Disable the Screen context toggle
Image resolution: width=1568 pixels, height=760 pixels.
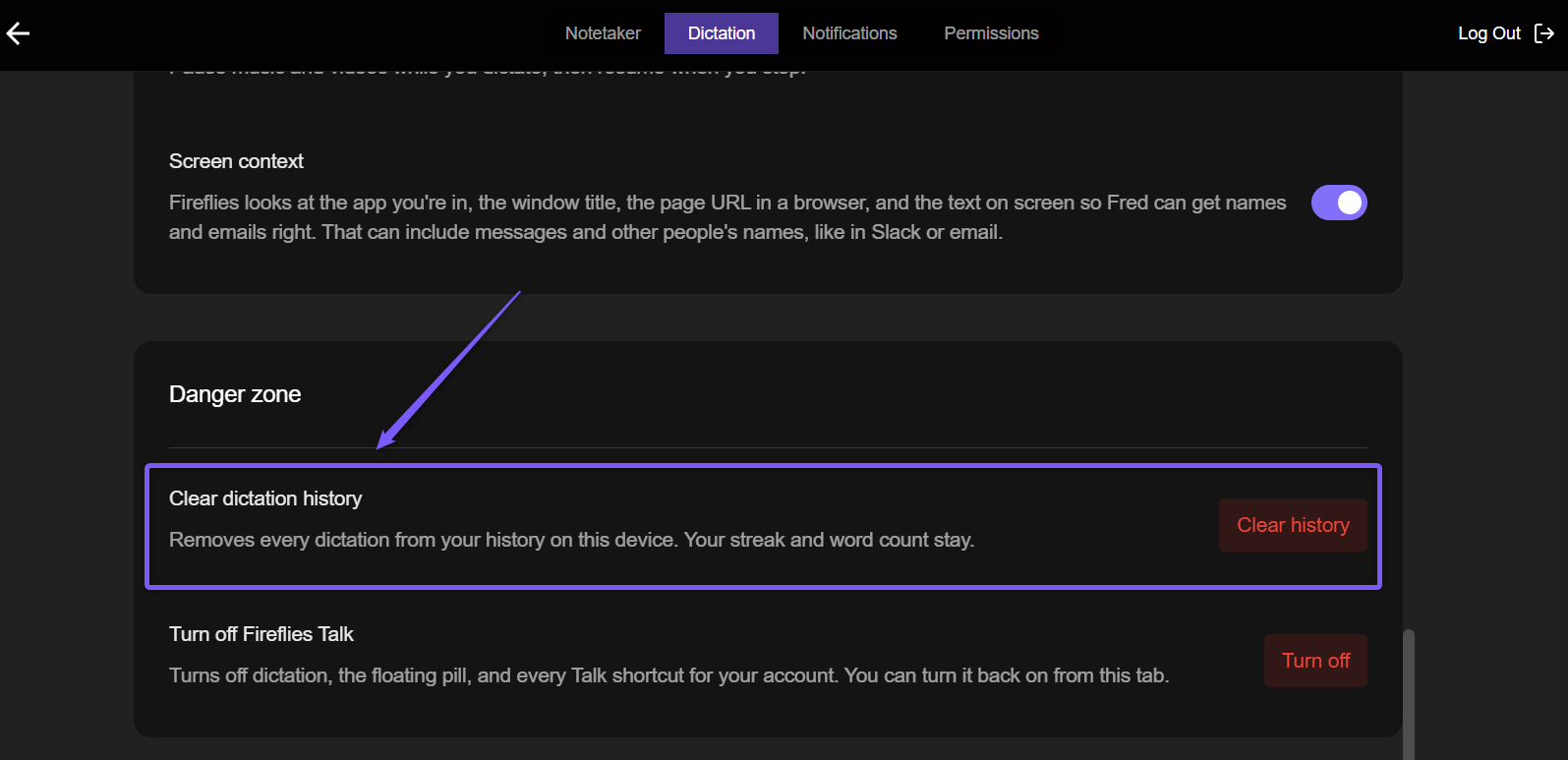click(1339, 203)
